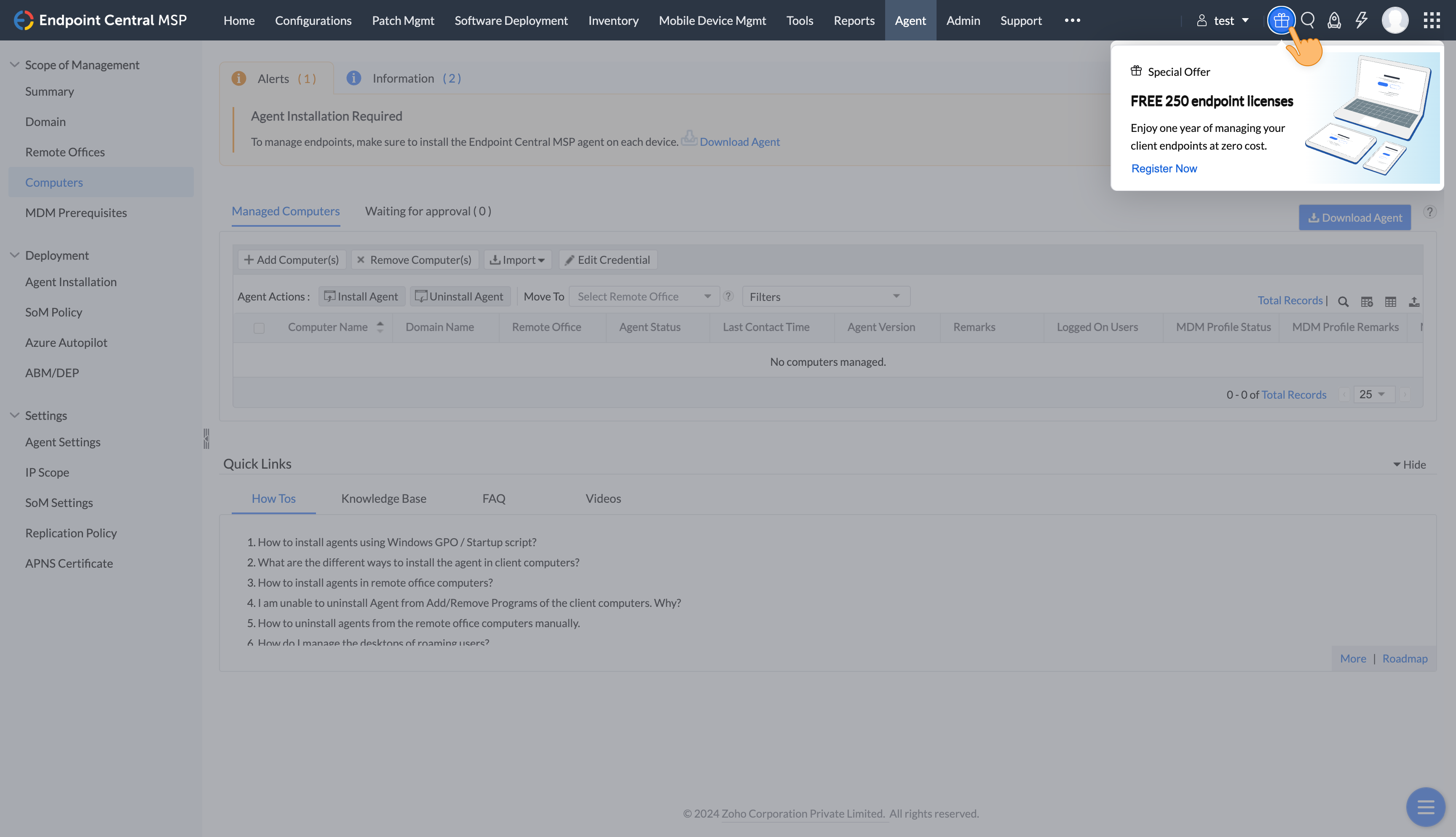
Task: Click the sidebar collapse splitter handle
Action: (x=206, y=439)
